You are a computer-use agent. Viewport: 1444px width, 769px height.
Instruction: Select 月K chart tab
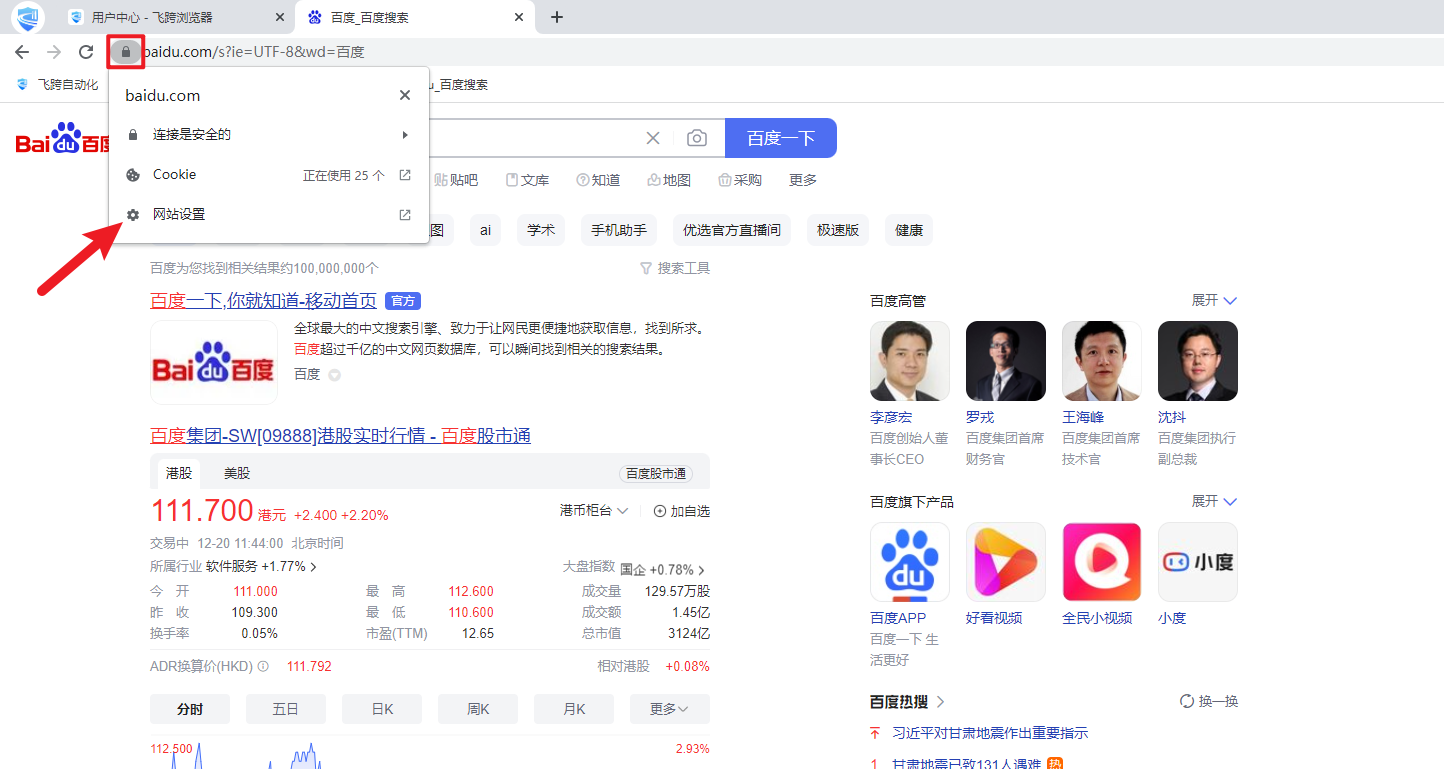pos(574,709)
